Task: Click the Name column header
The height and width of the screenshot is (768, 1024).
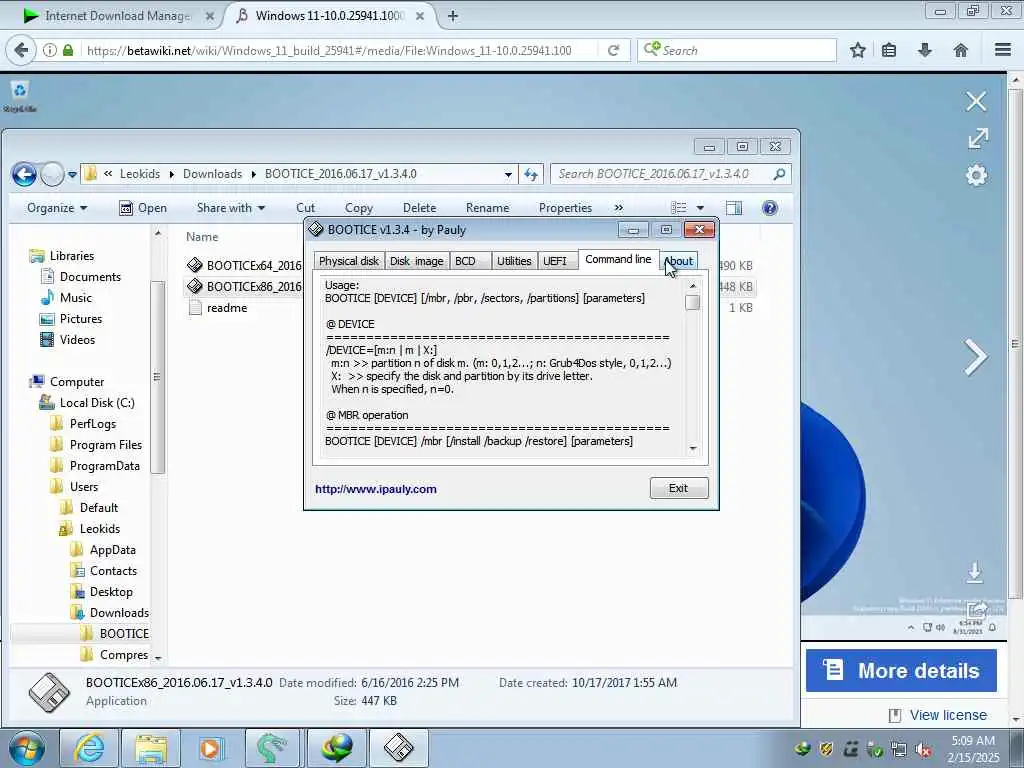Action: (202, 237)
